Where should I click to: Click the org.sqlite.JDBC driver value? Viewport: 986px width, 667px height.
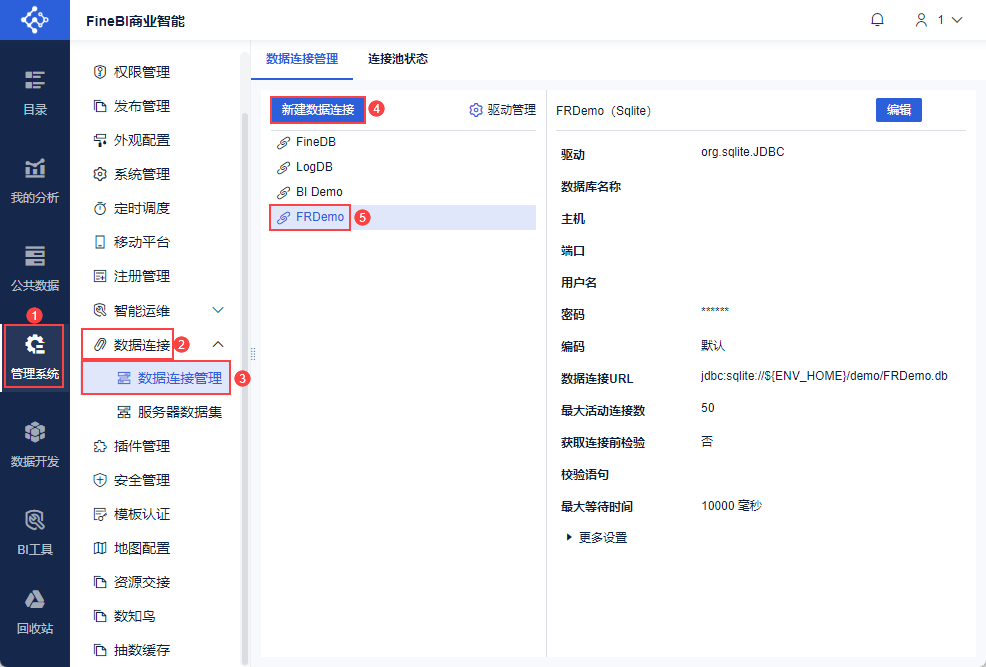click(x=743, y=152)
